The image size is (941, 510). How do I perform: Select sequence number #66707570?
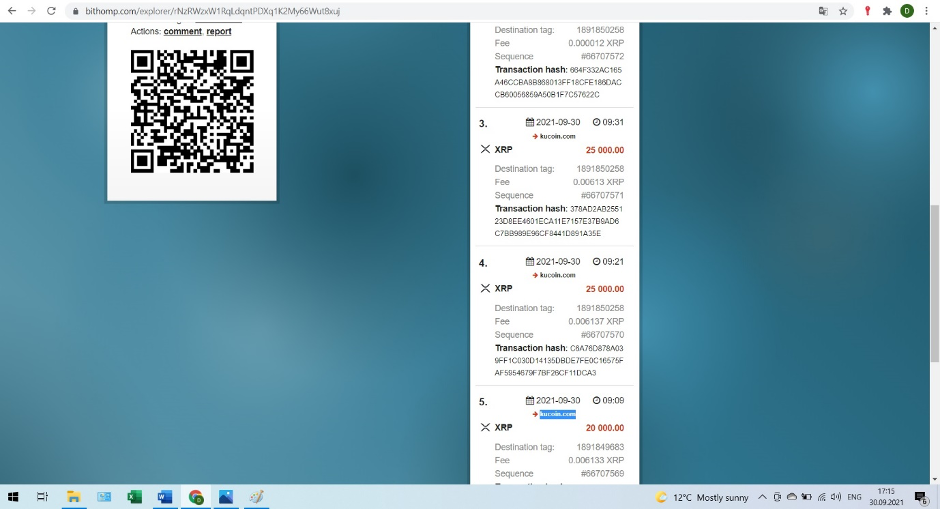602,335
